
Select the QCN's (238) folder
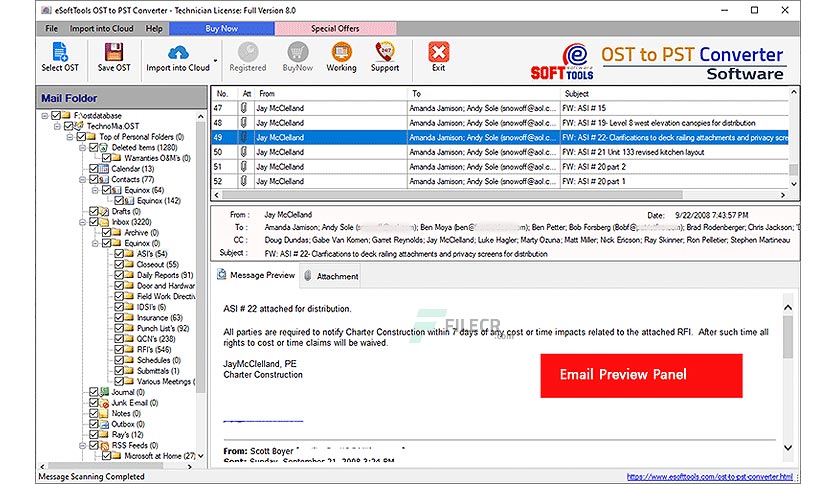click(156, 339)
